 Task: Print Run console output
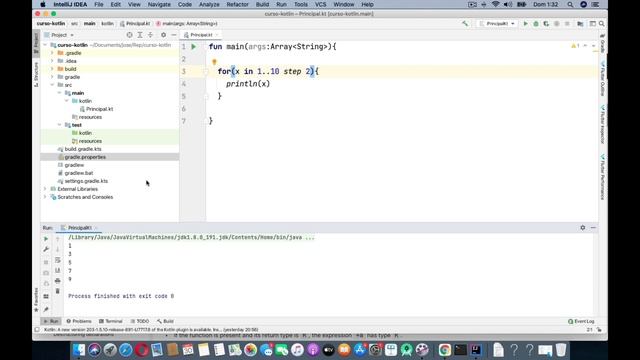[58, 281]
